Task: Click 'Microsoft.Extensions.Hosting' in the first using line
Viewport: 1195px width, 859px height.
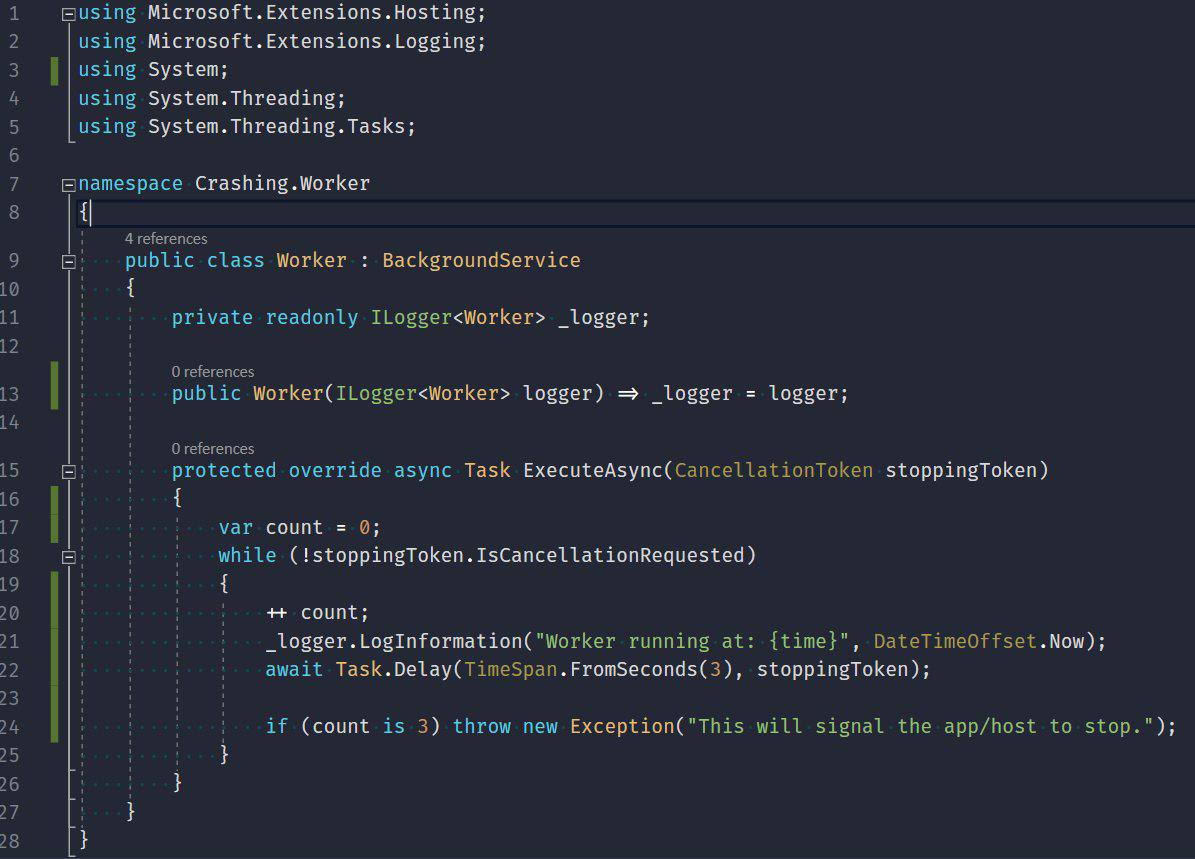Action: coord(312,13)
